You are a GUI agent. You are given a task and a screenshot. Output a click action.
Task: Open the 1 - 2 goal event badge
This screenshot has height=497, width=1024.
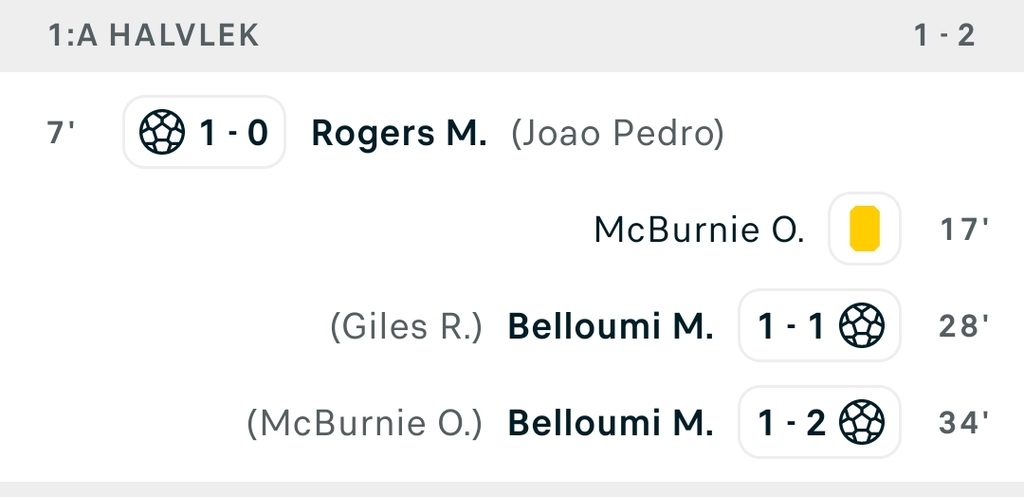pos(820,422)
